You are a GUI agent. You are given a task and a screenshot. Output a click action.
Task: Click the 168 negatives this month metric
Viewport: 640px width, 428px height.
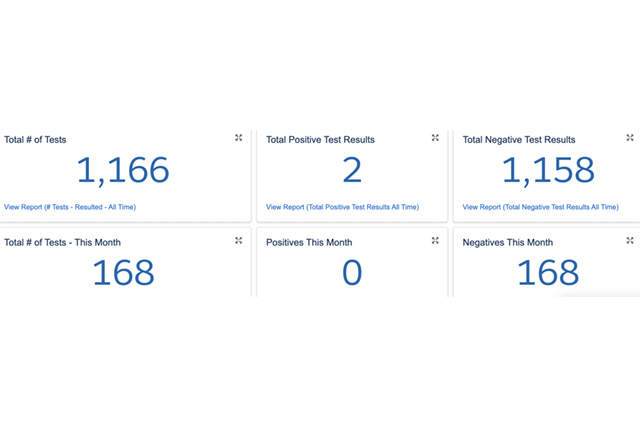pos(548,272)
